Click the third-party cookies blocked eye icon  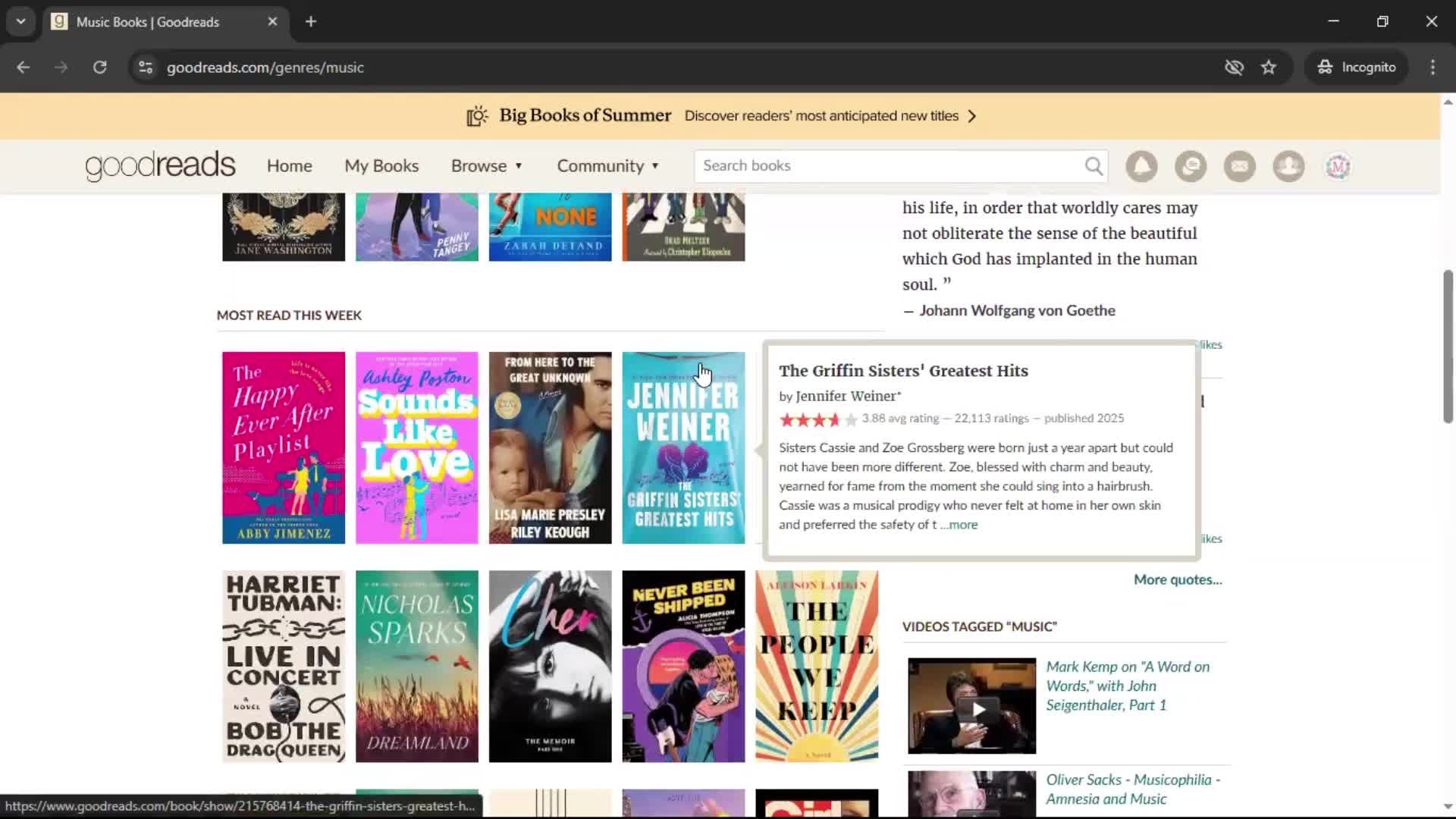[x=1234, y=67]
